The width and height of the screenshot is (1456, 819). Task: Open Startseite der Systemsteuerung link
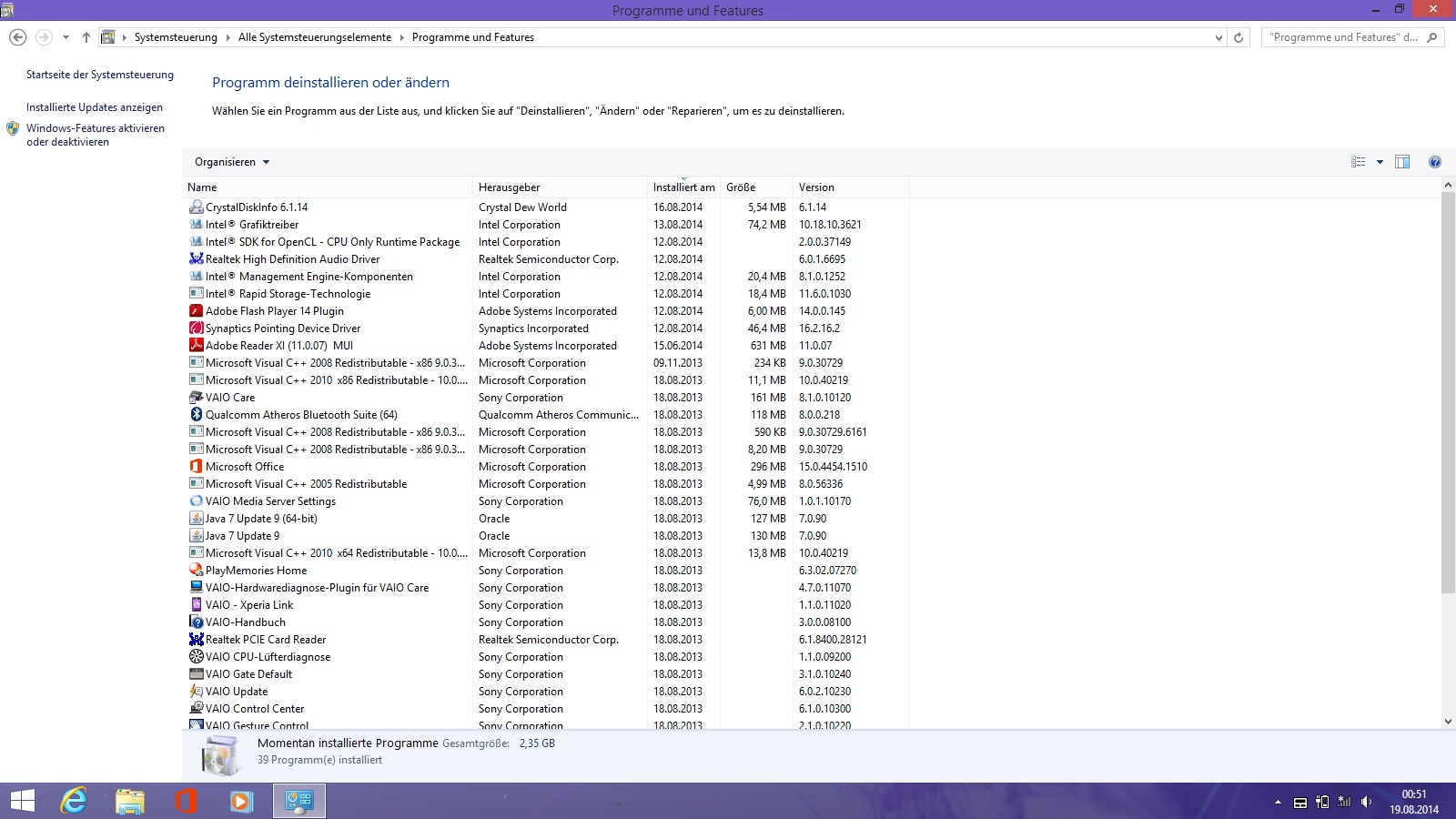click(100, 75)
